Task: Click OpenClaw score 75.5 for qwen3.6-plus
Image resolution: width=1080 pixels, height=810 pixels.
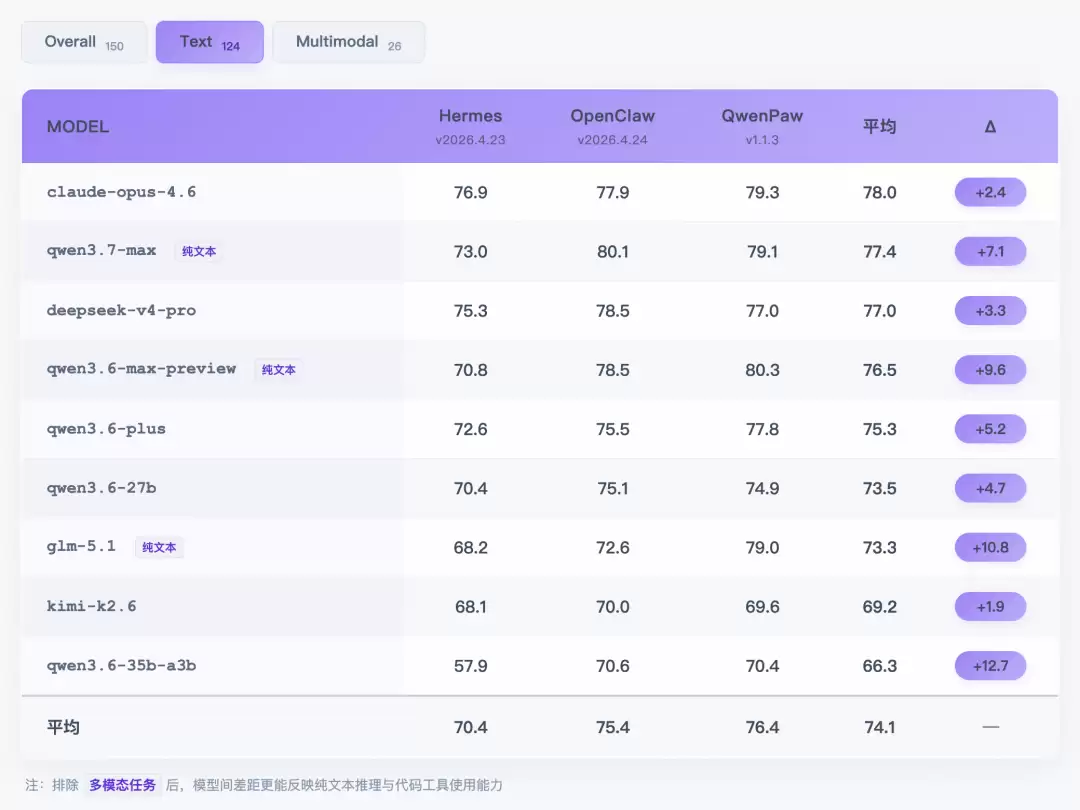Action: 612,430
